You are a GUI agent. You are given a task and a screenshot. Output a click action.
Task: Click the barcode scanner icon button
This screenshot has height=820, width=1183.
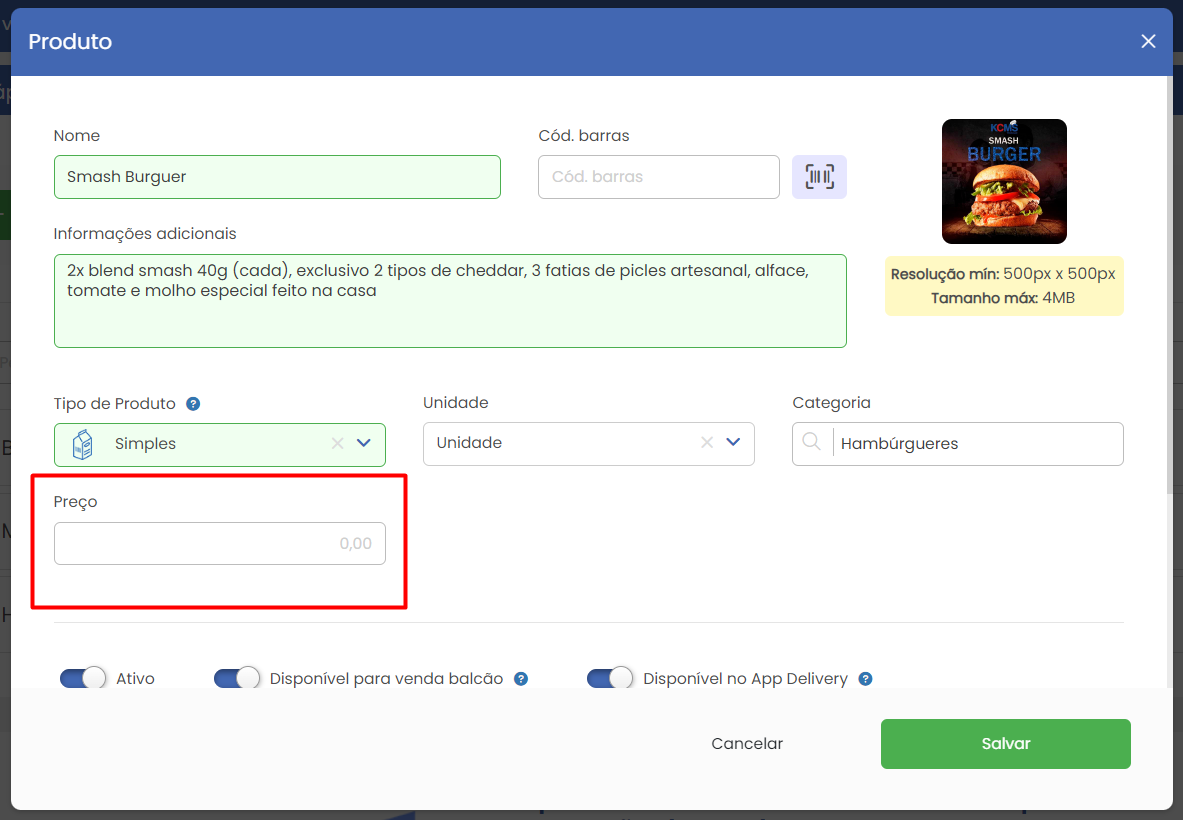click(819, 177)
